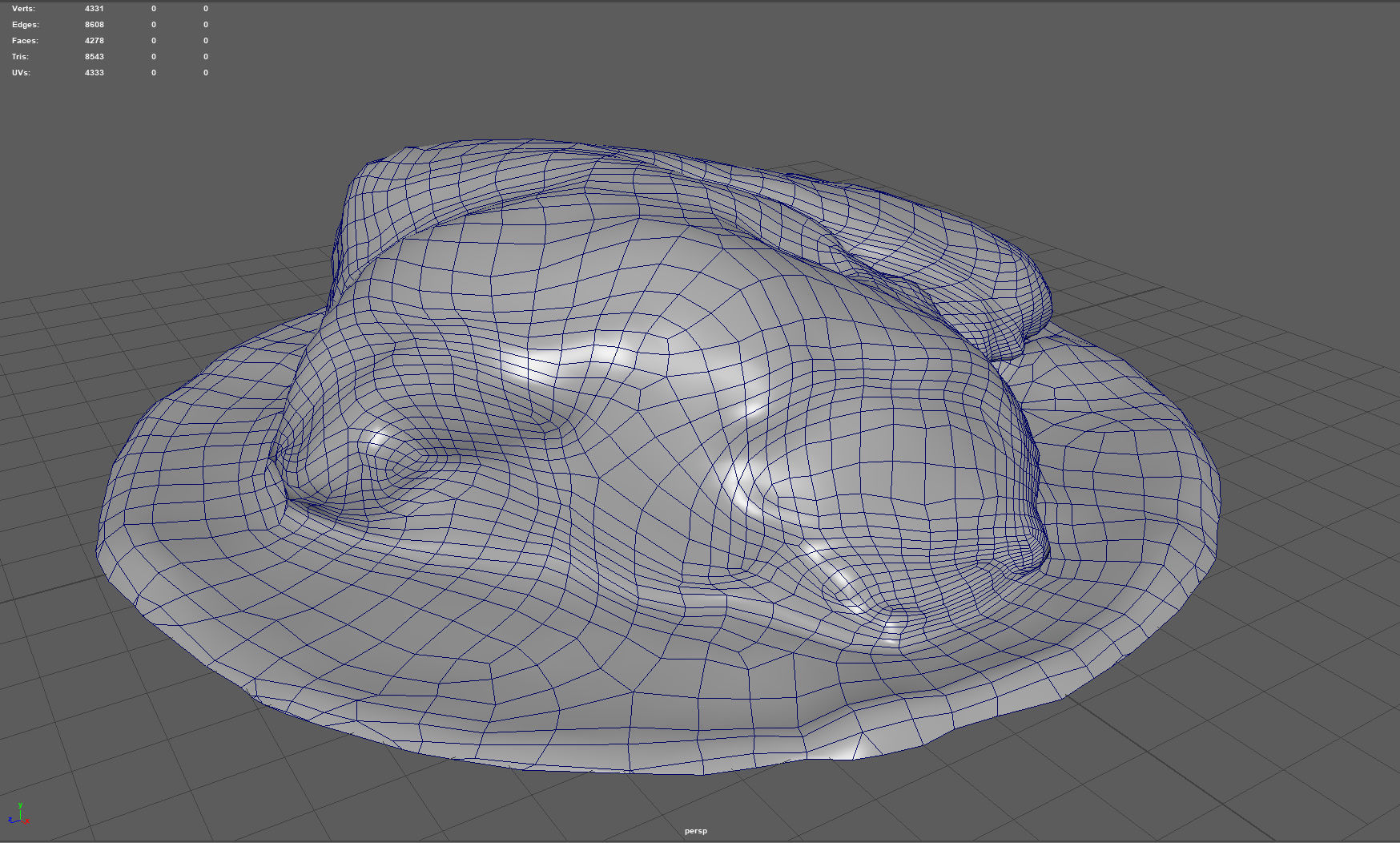Click the triangle count value 8543

coord(95,57)
